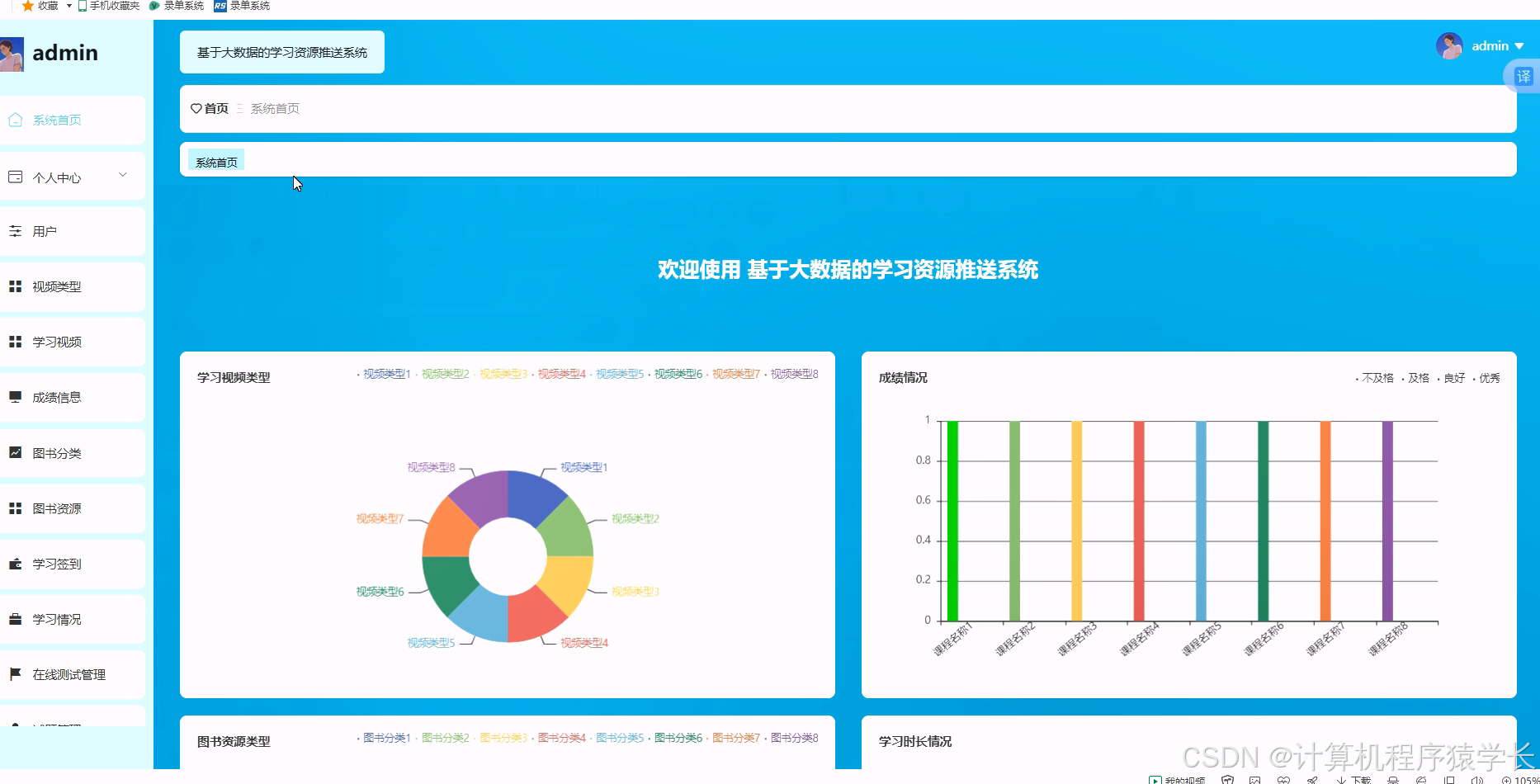Toggle the 不及格 series in 成绩情况 legend
Screen dimensions: 1540x784
[1374, 378]
